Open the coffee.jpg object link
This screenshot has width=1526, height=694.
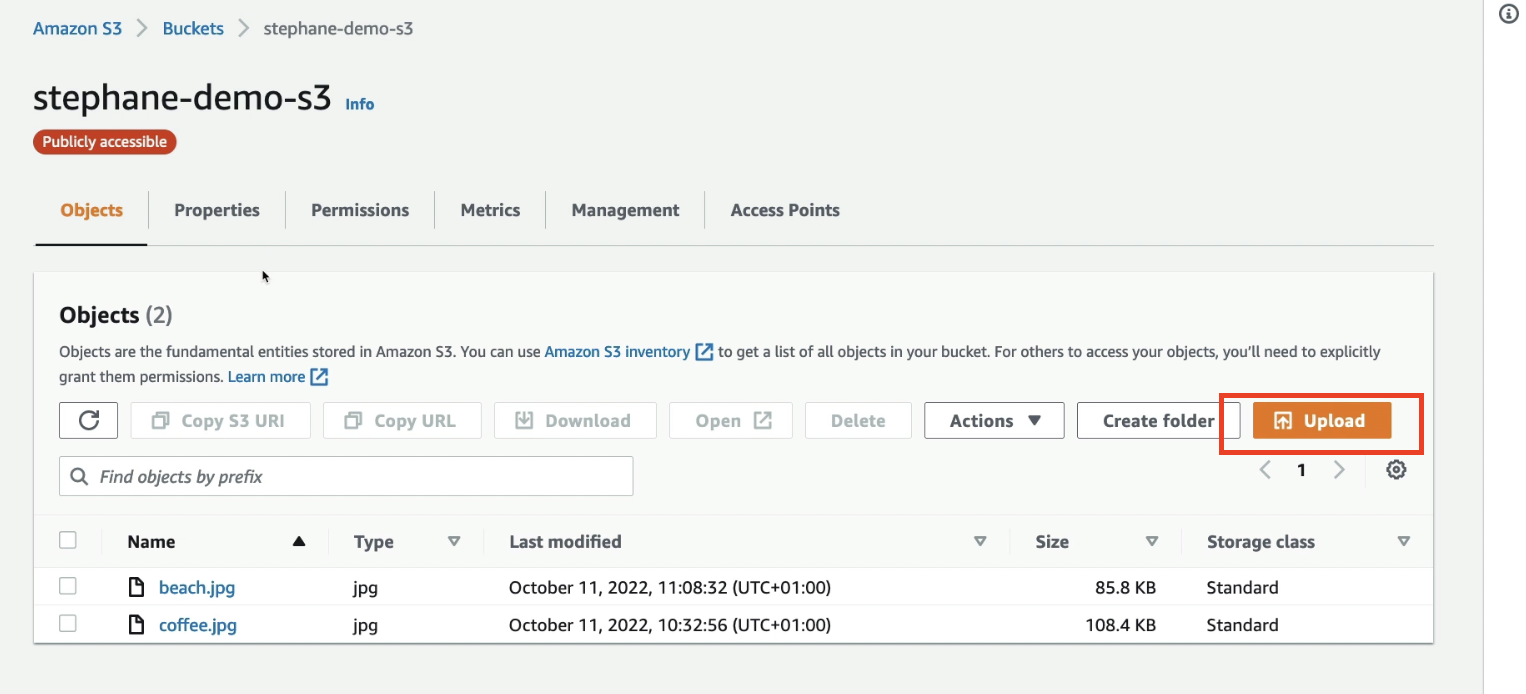[x=198, y=625]
